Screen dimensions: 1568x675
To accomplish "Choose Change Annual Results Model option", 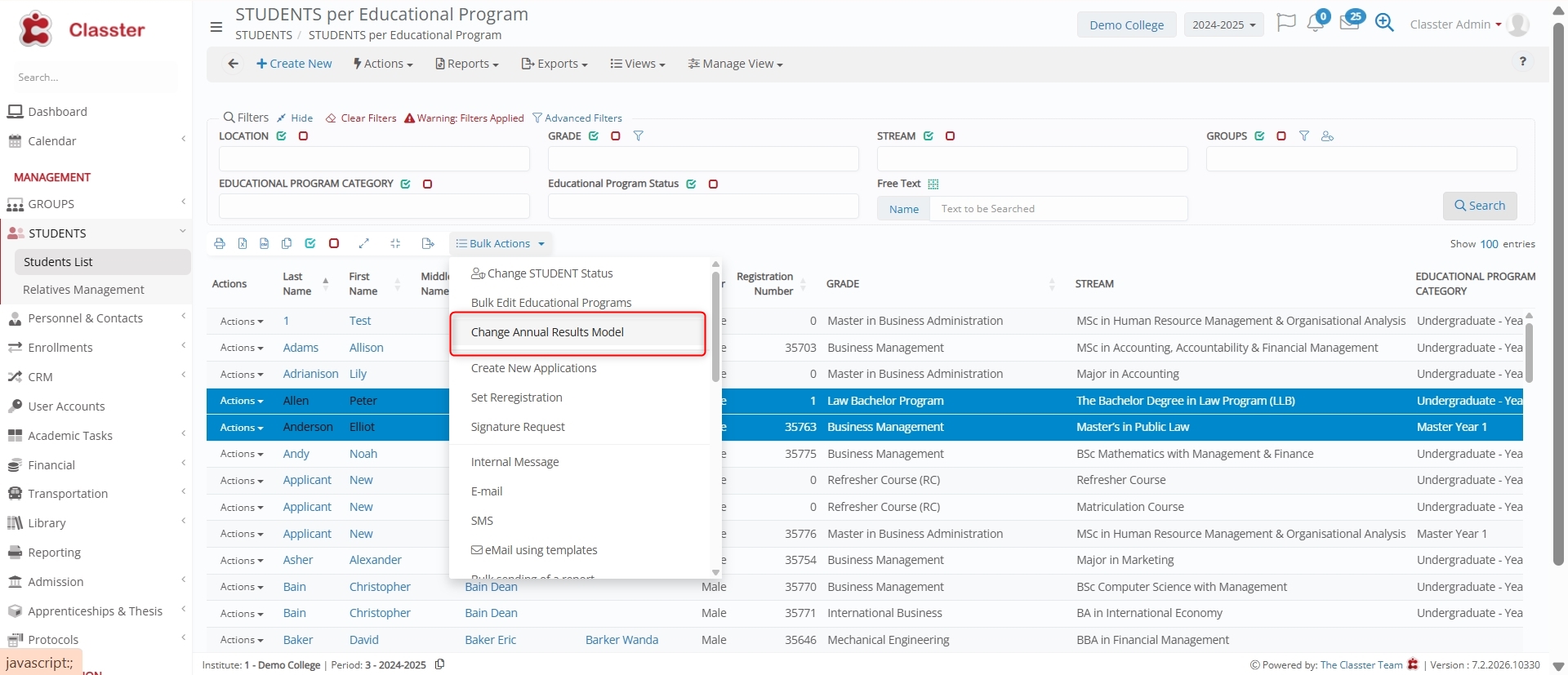I will tap(547, 332).
